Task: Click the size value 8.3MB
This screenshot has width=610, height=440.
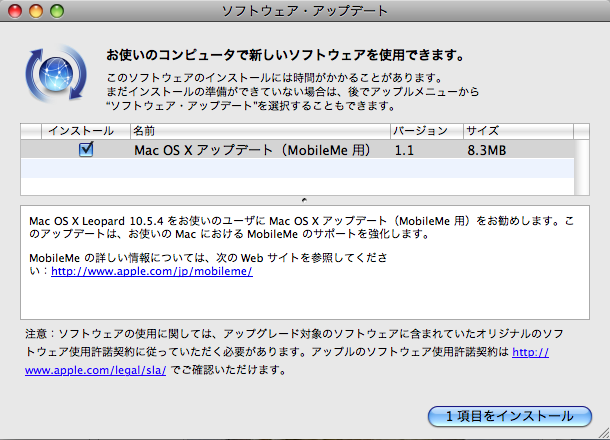Action: coord(487,150)
